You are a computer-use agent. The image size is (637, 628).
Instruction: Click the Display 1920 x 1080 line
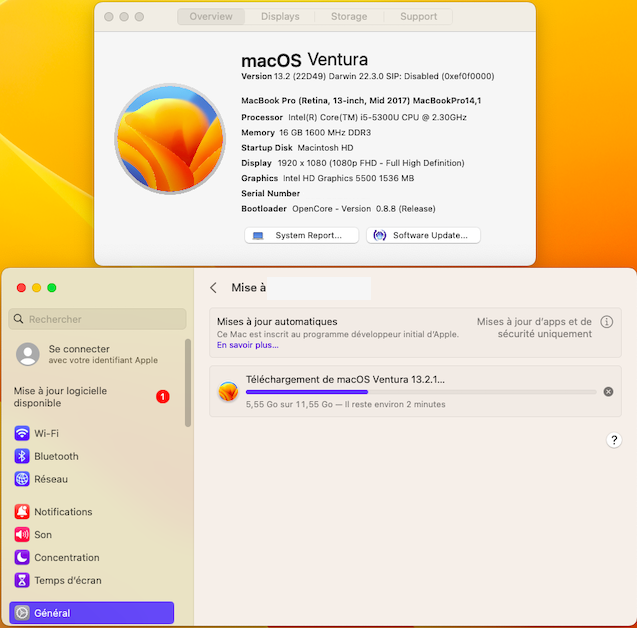353,163
